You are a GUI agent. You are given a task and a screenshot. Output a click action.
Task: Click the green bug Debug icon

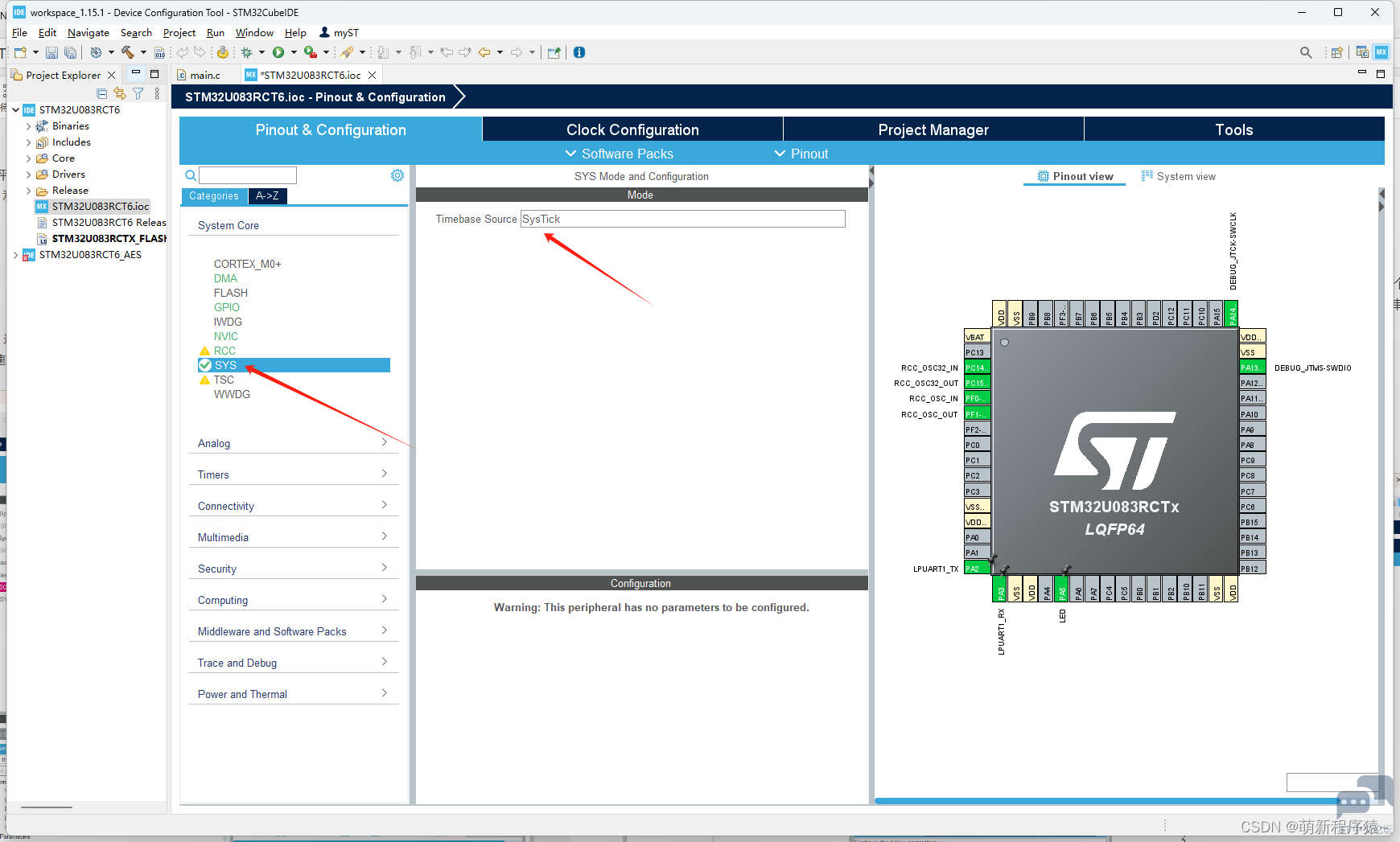[x=247, y=52]
